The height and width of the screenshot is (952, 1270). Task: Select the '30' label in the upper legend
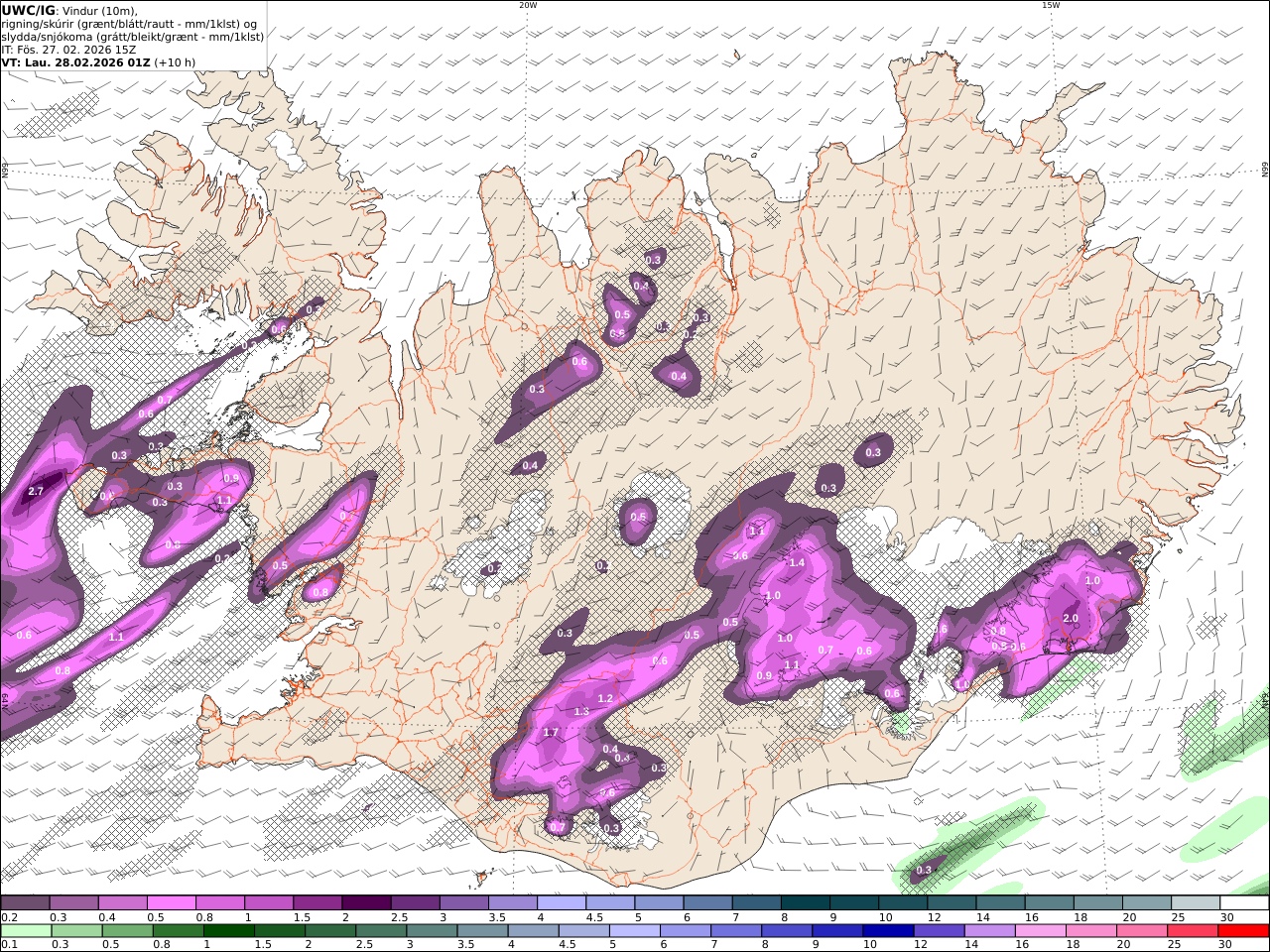1226,917
